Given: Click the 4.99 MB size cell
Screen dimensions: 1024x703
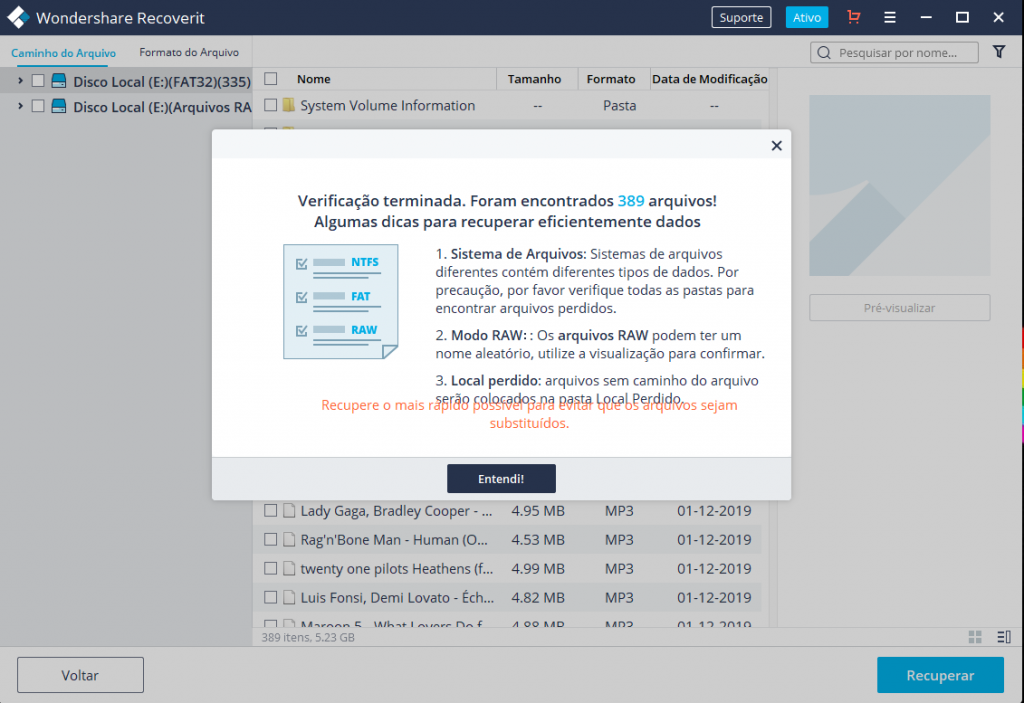Looking at the screenshot, I should 537,568.
